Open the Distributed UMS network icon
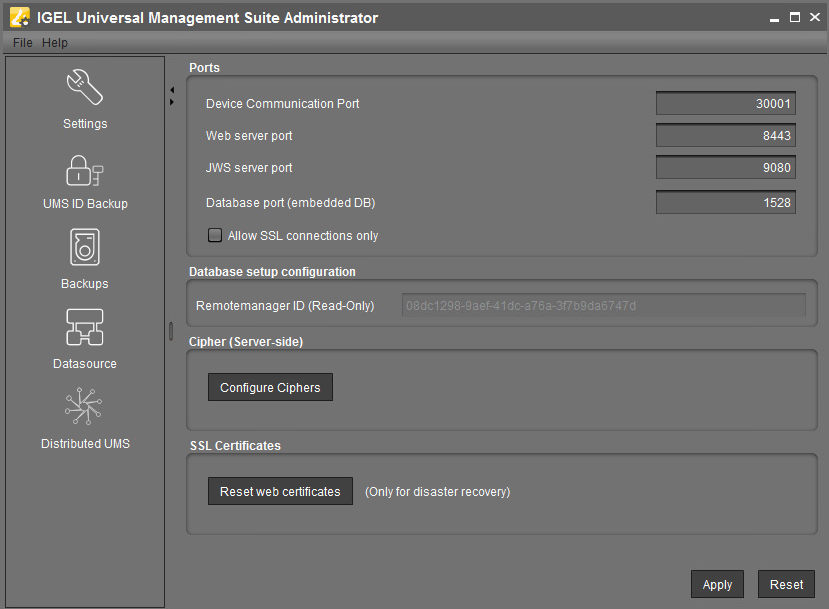 pyautogui.click(x=85, y=408)
